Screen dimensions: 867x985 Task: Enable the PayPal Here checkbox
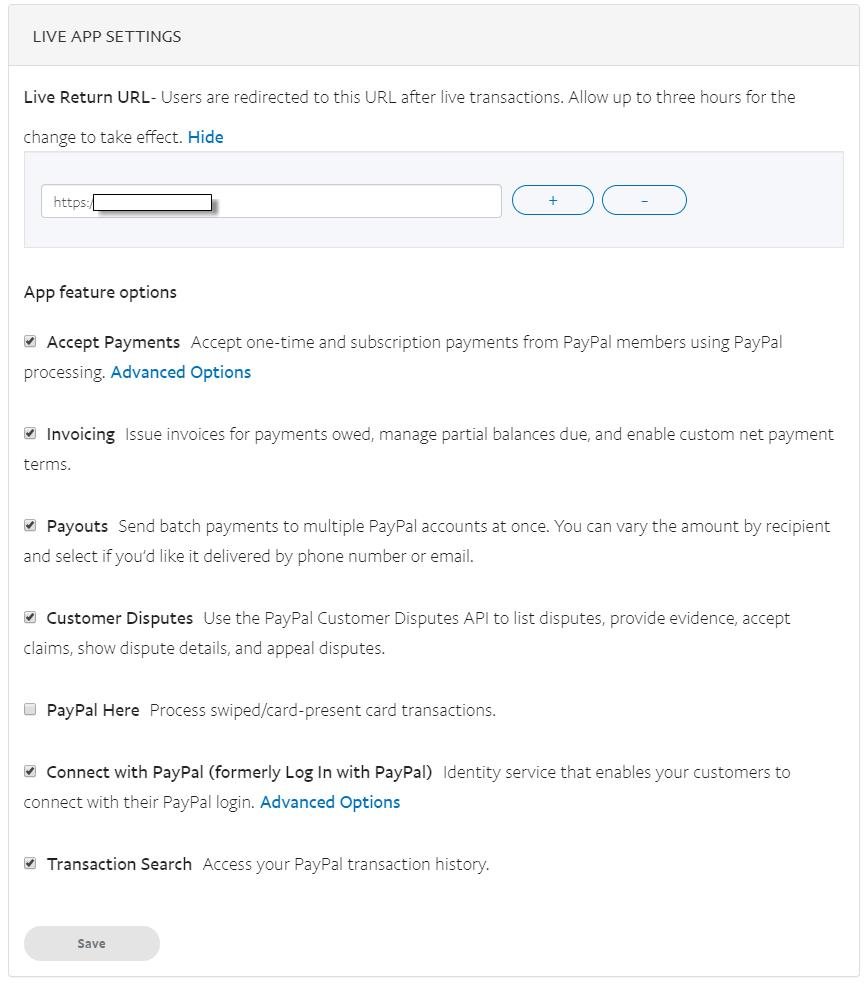click(x=30, y=710)
